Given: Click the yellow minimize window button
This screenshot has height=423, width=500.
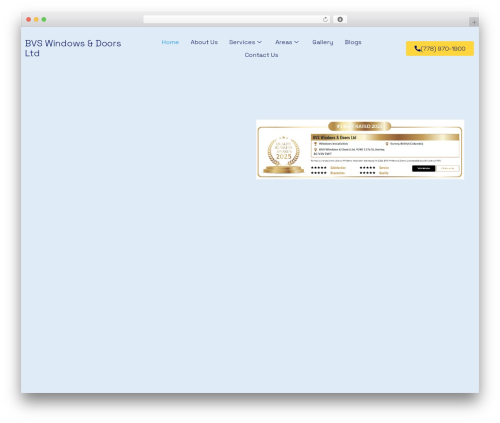Looking at the screenshot, I should (x=36, y=19).
